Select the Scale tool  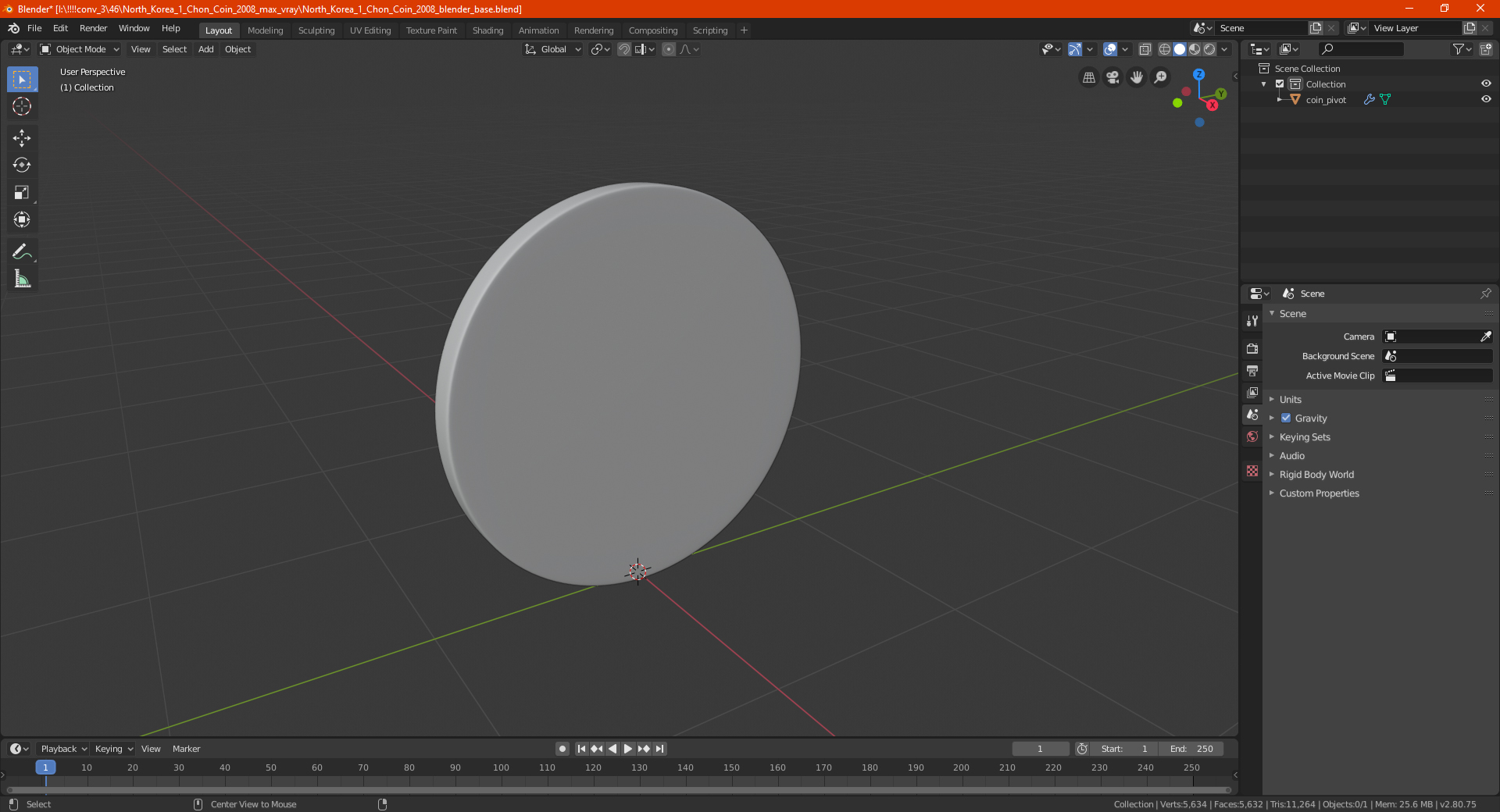22,193
